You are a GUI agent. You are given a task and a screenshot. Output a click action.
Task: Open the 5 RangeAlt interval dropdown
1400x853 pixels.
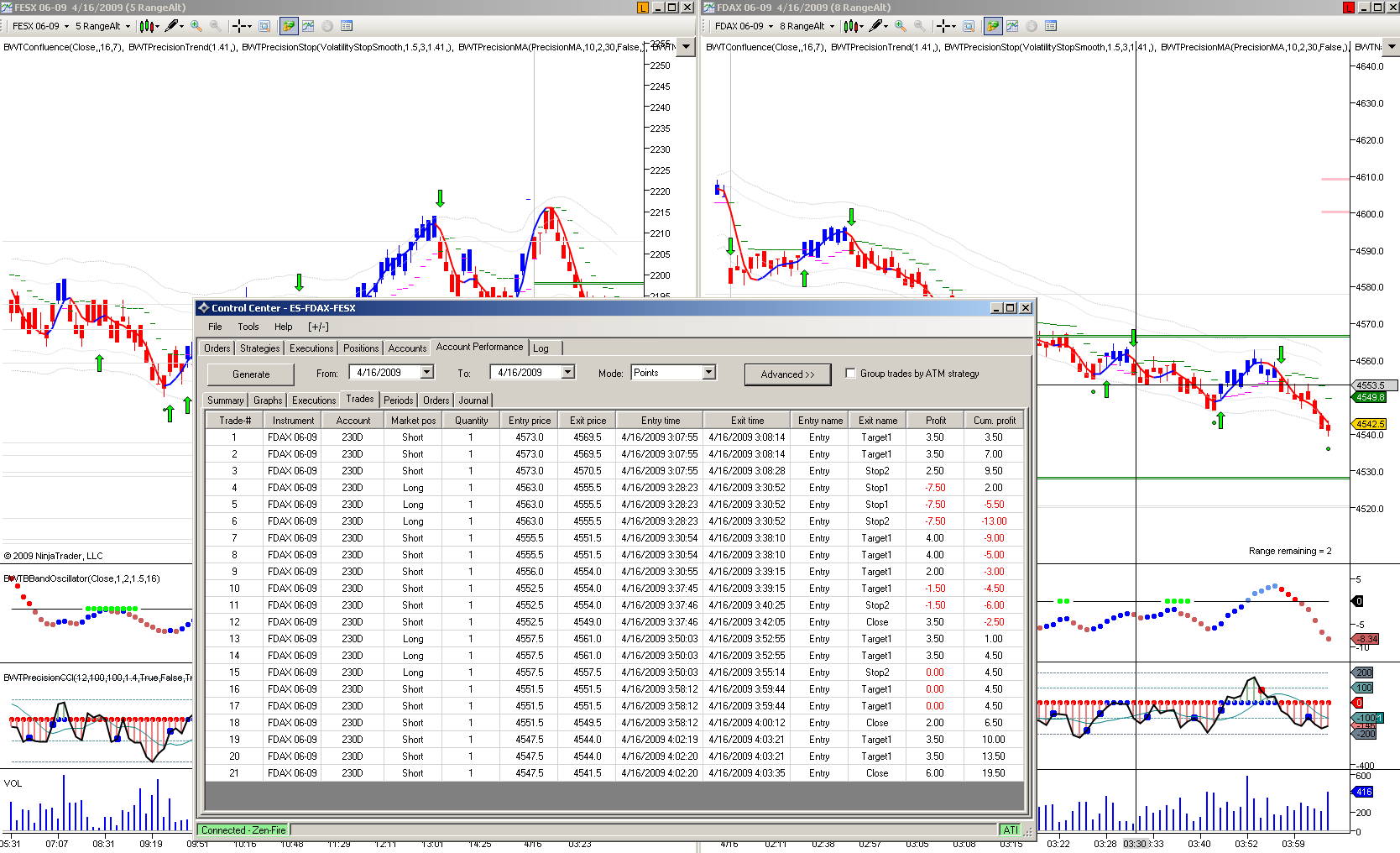tap(128, 26)
